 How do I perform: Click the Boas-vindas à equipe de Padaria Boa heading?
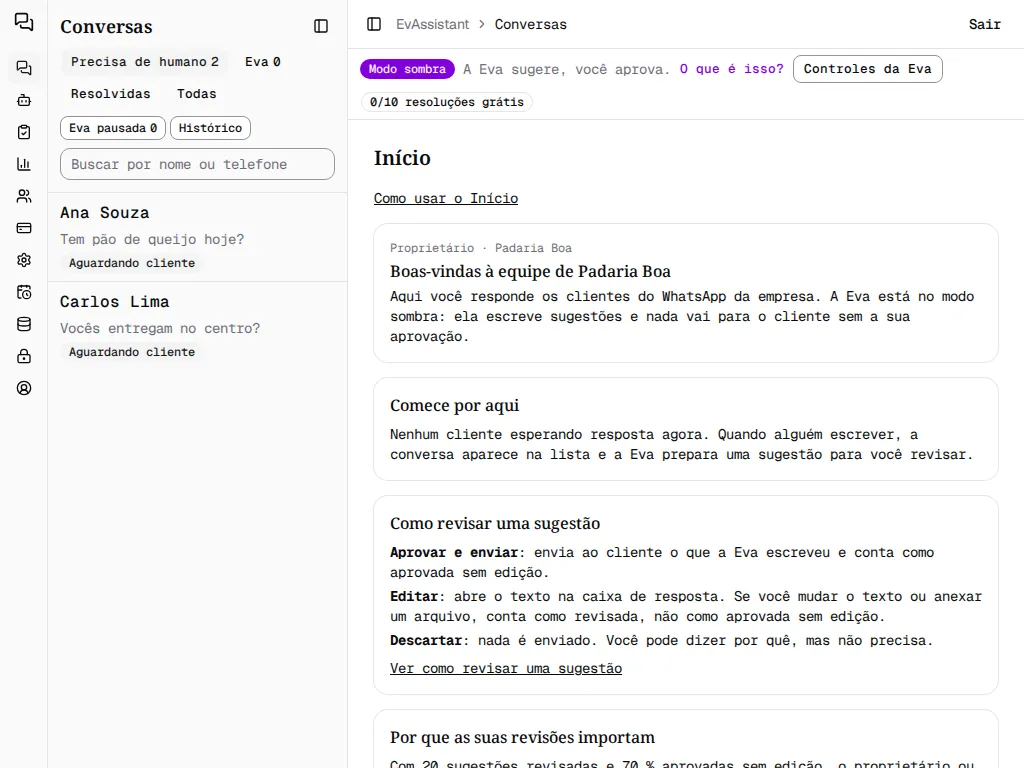tap(530, 272)
